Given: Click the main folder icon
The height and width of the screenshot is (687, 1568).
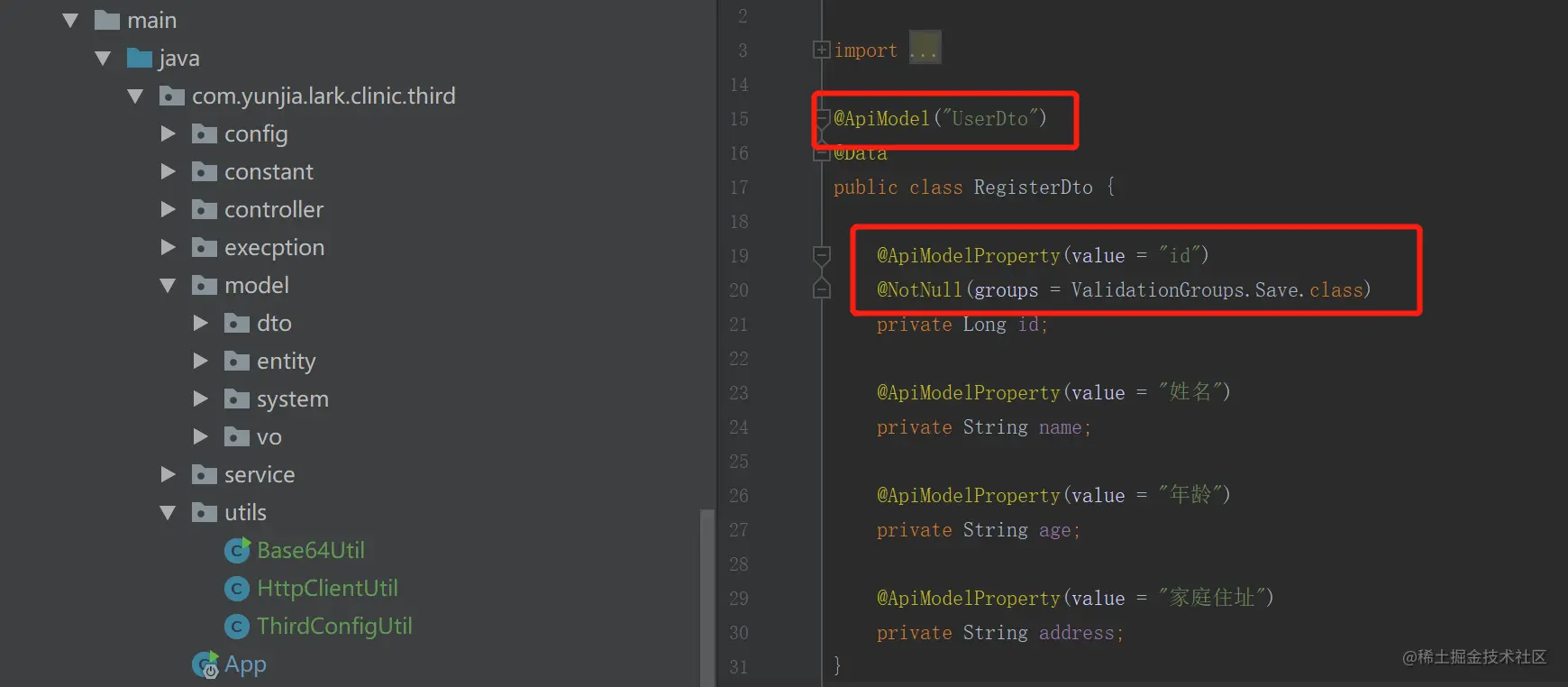Looking at the screenshot, I should 107,20.
